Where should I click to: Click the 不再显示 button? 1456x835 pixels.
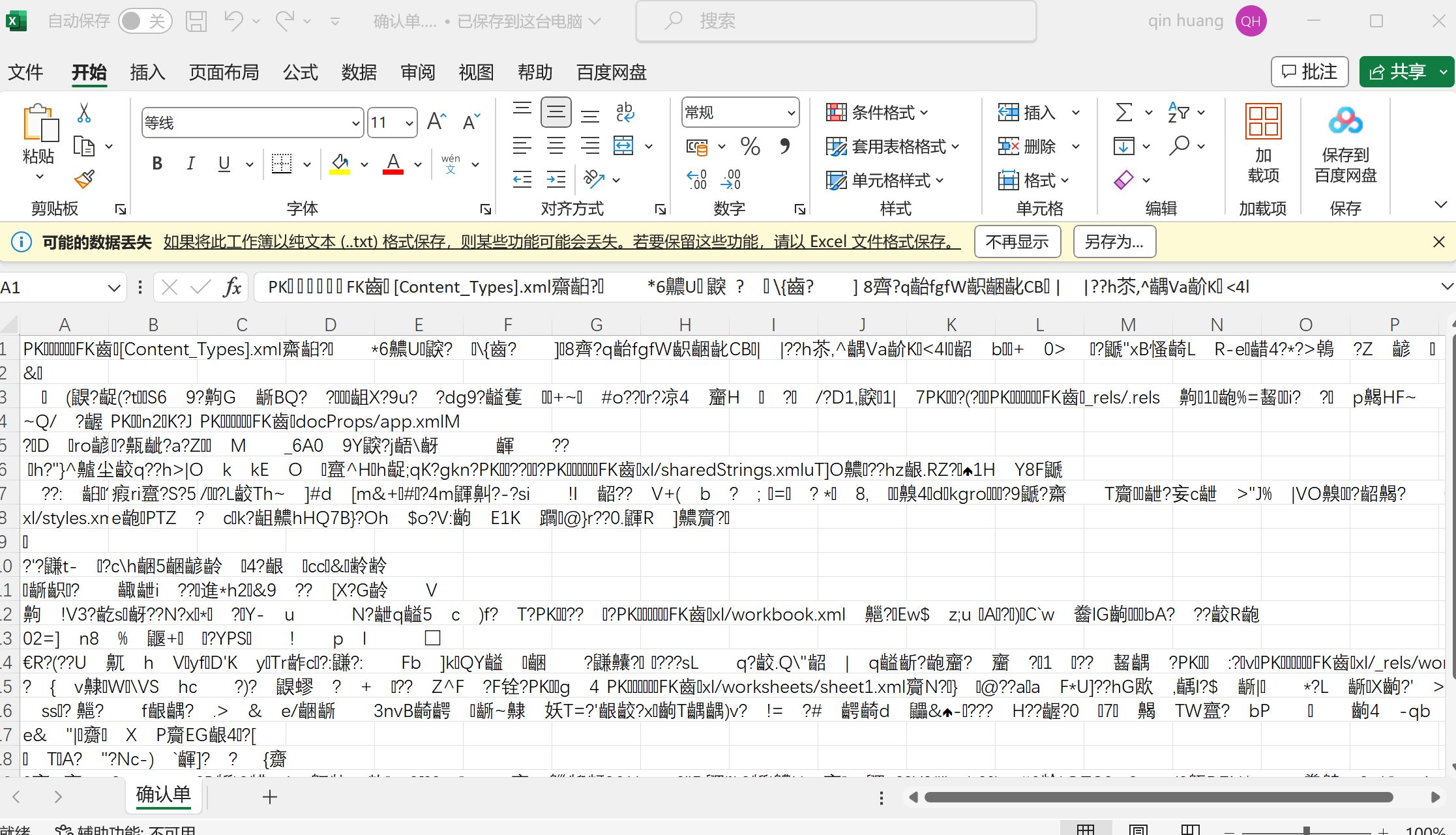tap(1017, 242)
